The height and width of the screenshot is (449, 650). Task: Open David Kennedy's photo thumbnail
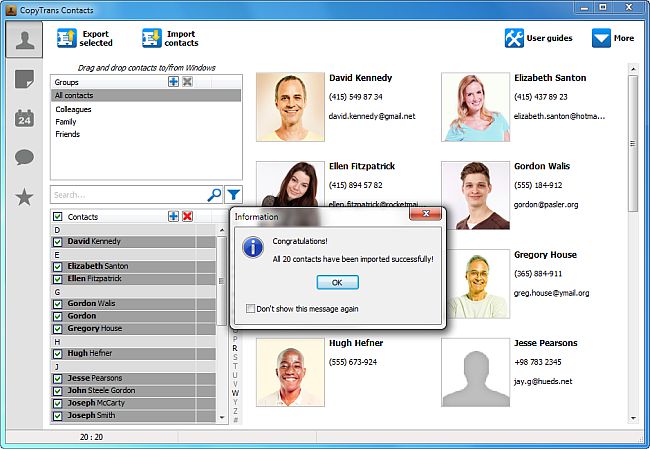[290, 107]
